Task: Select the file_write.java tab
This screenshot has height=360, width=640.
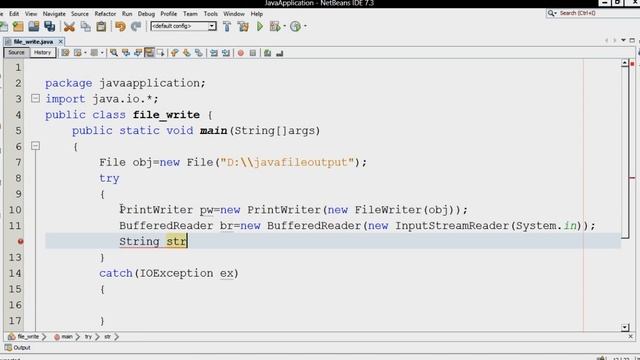Action: tap(33, 42)
